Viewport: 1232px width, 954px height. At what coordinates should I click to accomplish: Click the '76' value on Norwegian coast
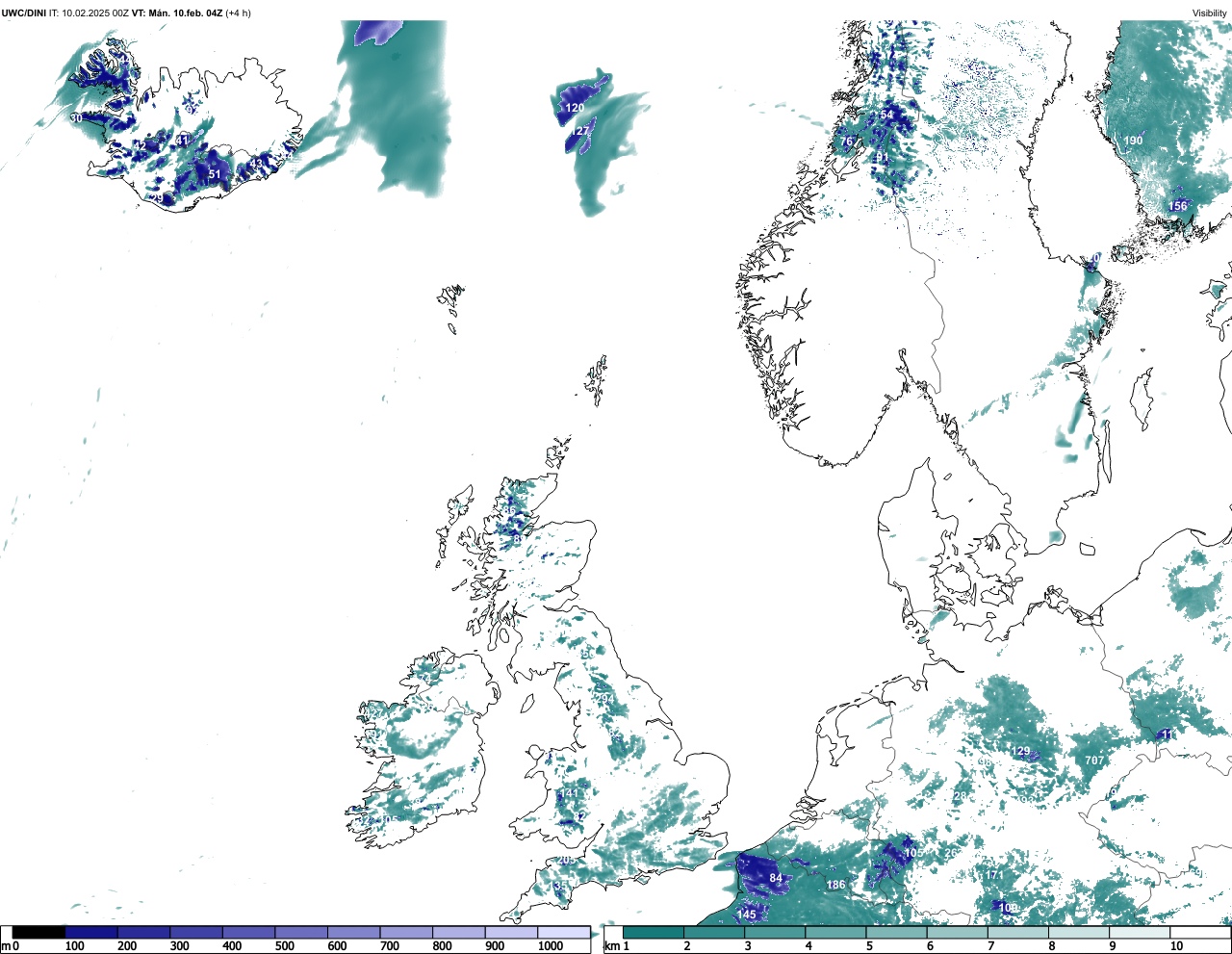847,142
